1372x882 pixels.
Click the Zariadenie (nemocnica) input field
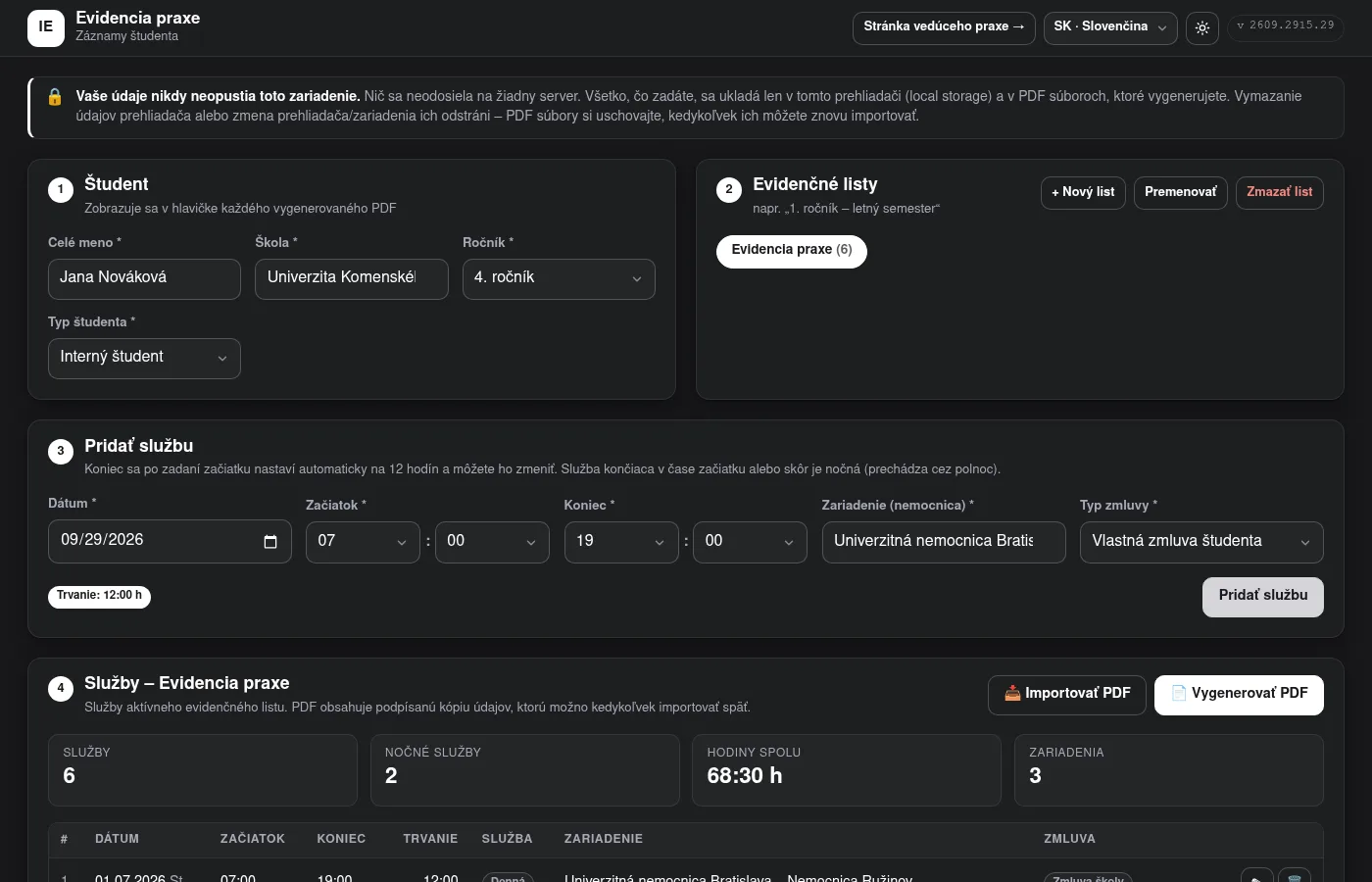[x=943, y=542]
